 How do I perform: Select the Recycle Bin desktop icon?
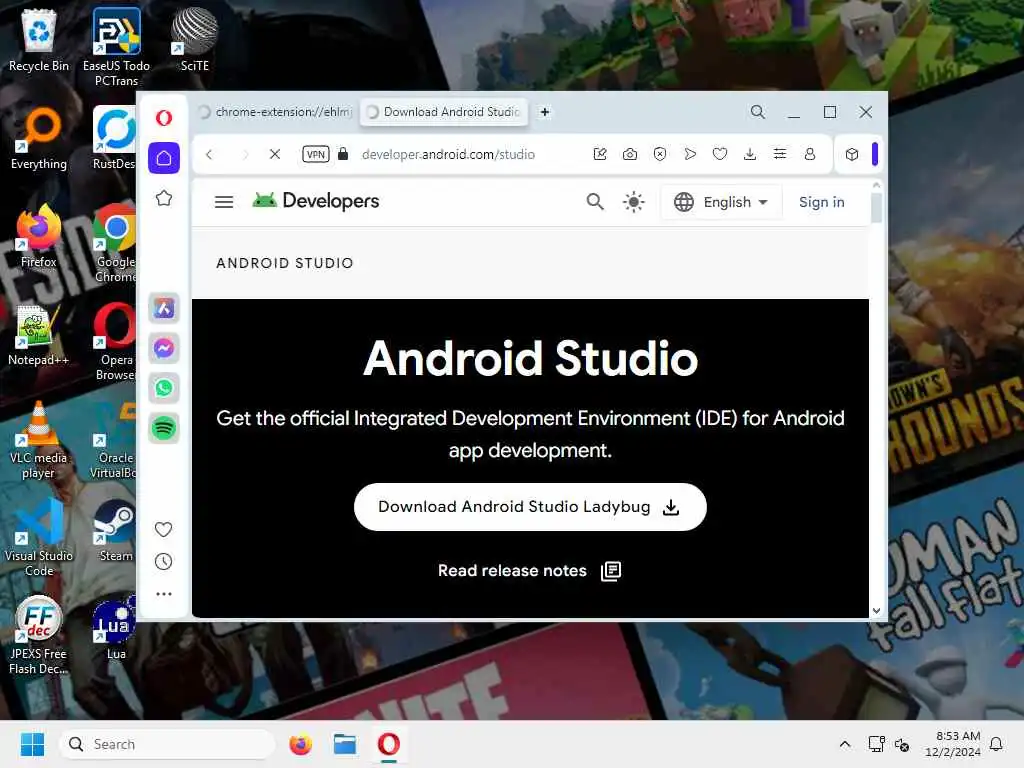(x=39, y=40)
